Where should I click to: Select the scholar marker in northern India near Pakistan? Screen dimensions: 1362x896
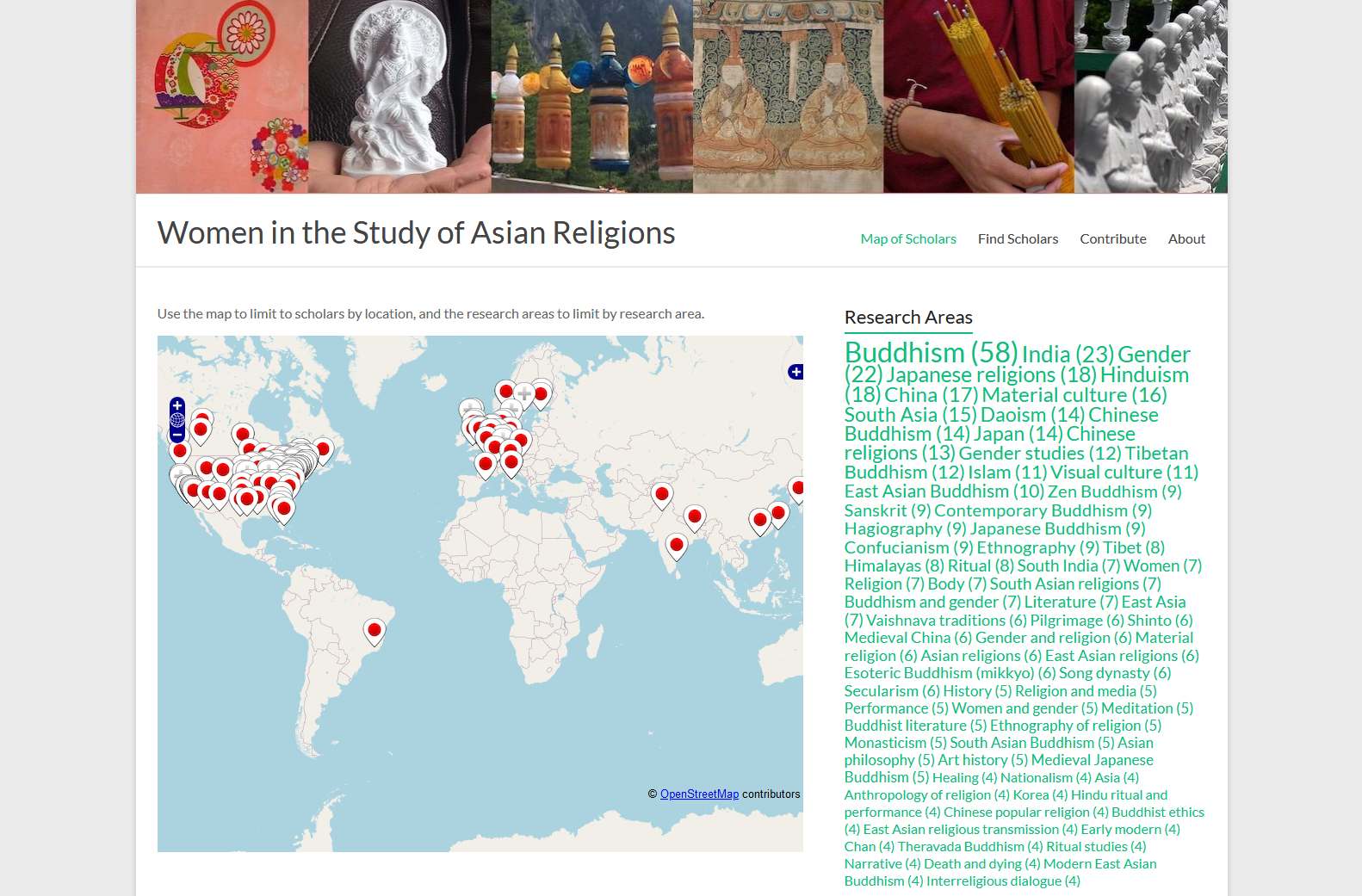click(x=662, y=497)
